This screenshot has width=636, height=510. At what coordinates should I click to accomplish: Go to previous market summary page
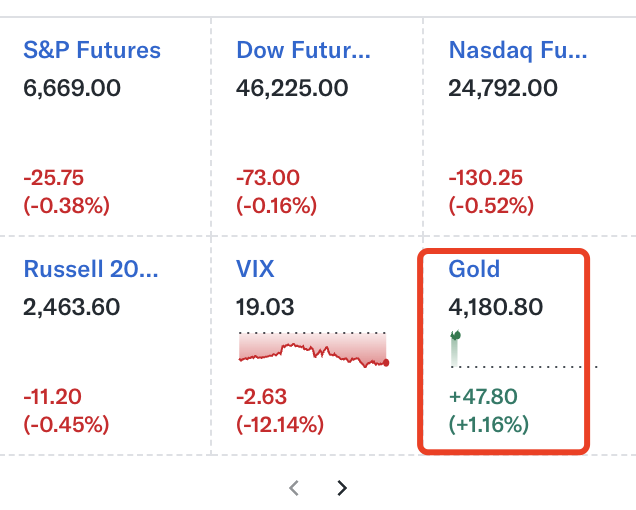[x=294, y=488]
